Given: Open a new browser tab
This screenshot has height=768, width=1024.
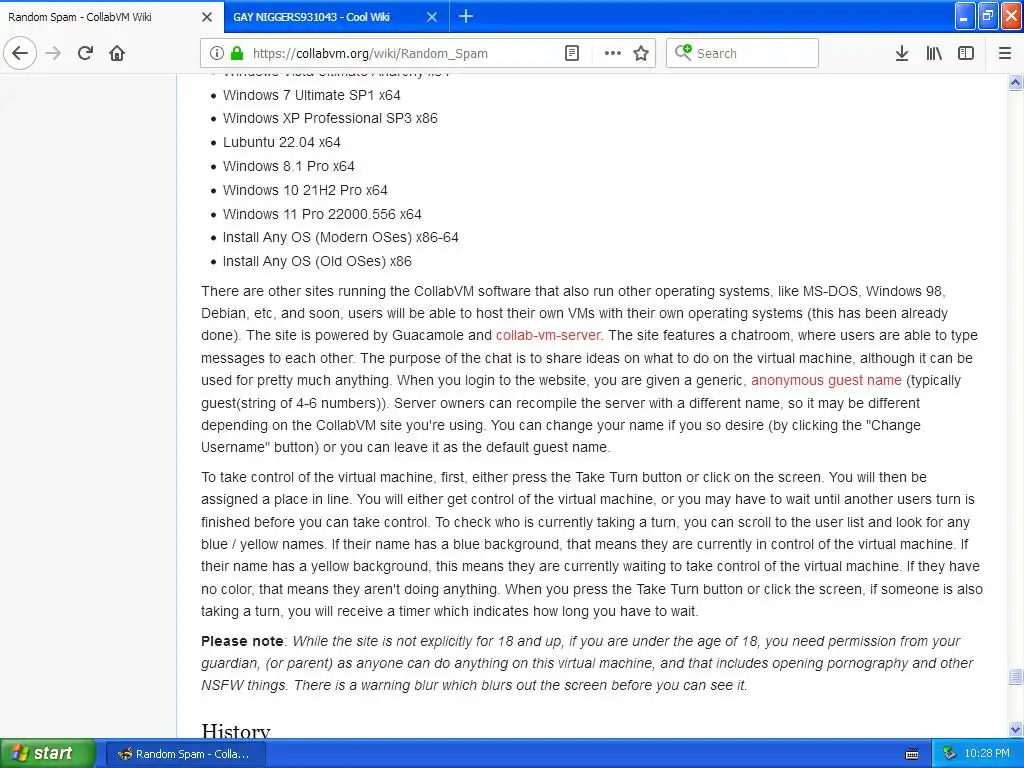Looking at the screenshot, I should pos(466,16).
